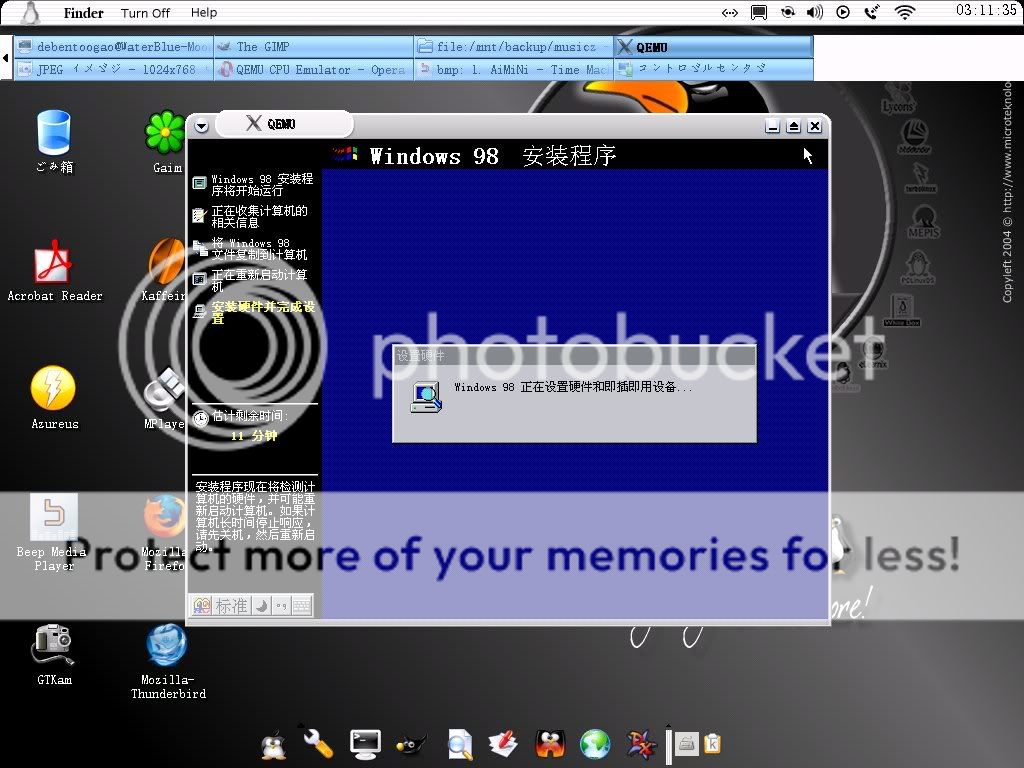
Task: Open the globe web browser dock icon
Action: coord(595,744)
